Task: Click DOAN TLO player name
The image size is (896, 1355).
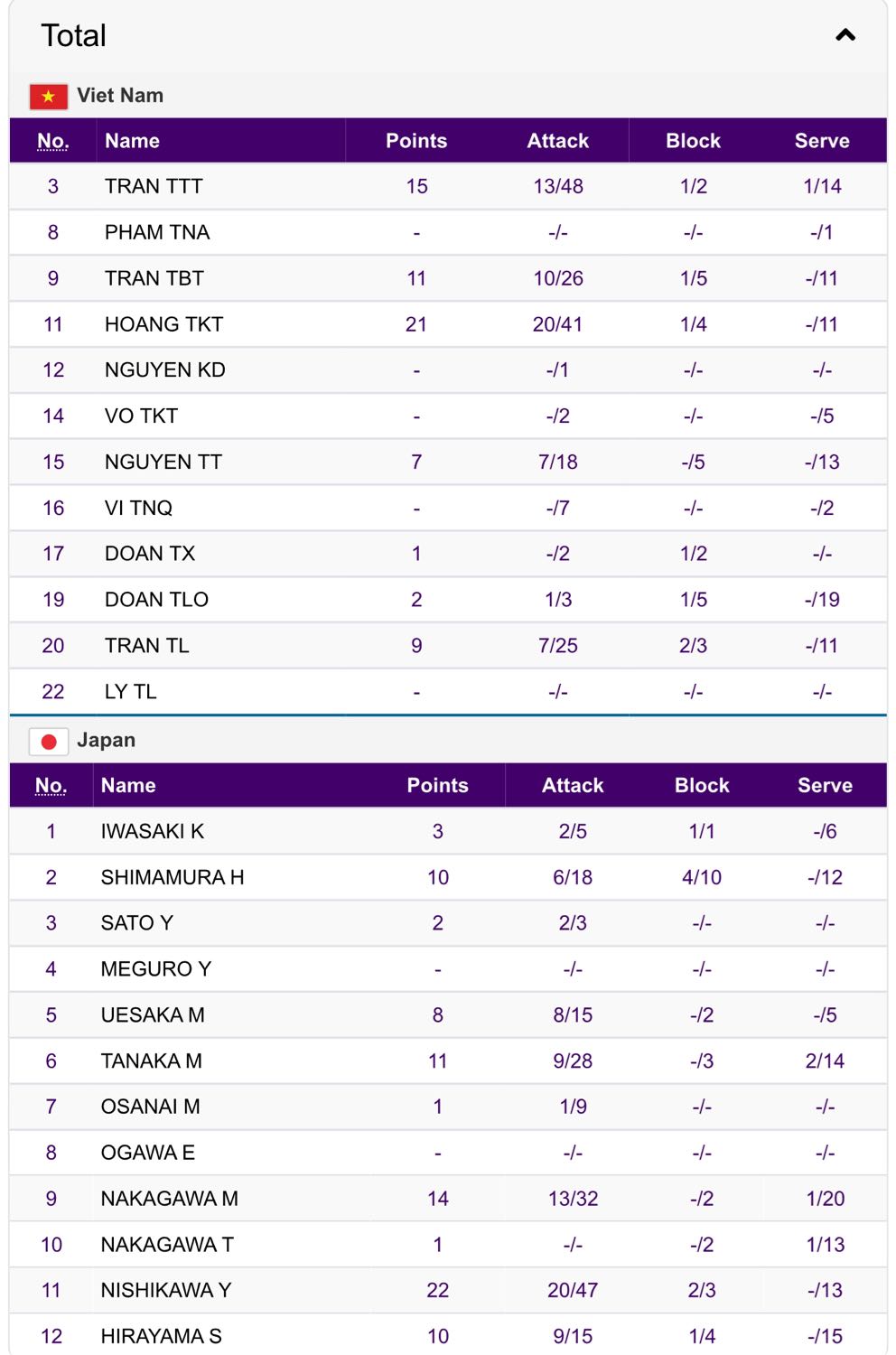Action: pyautogui.click(x=156, y=600)
